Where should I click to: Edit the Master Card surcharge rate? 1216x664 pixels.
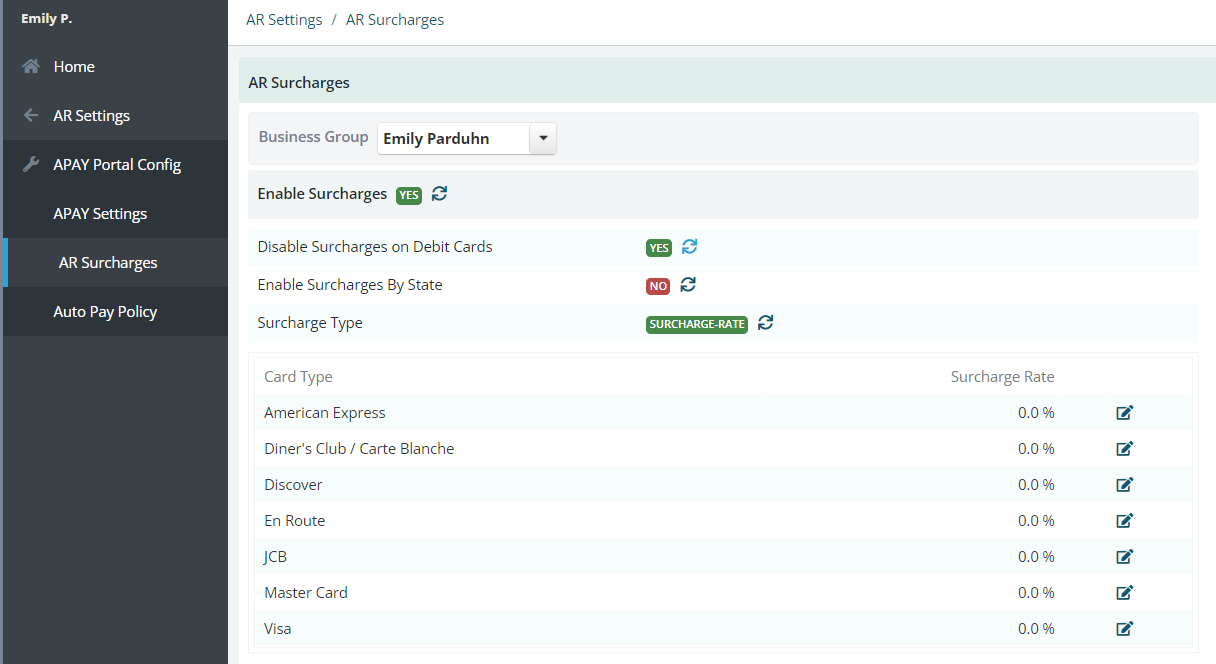point(1125,593)
